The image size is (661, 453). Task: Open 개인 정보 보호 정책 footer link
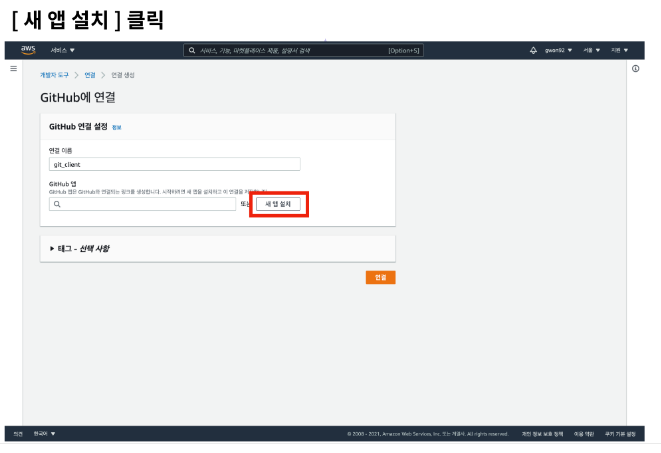pyautogui.click(x=542, y=434)
